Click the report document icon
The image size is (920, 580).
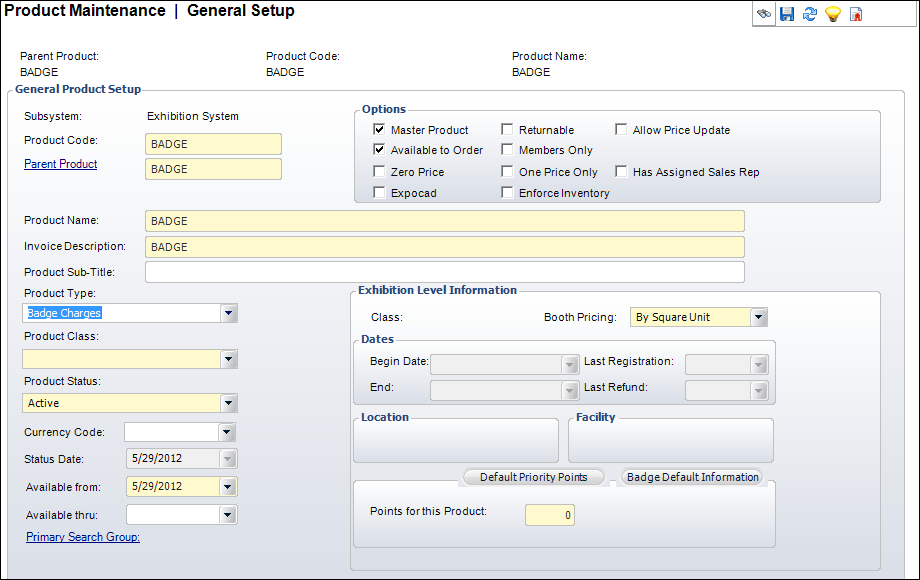point(856,13)
